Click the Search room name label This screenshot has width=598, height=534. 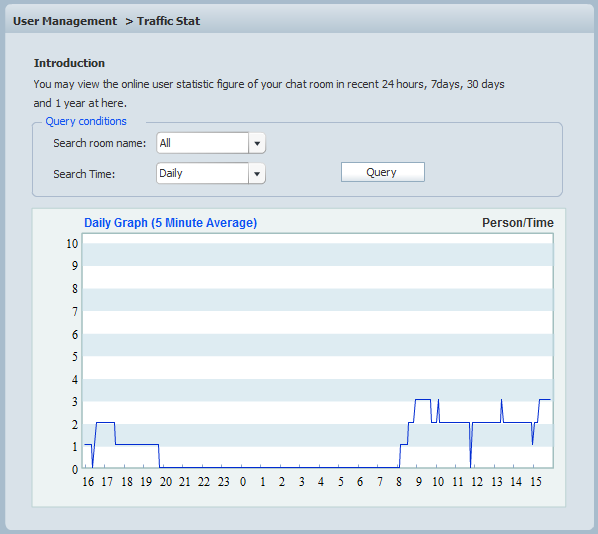pyautogui.click(x=100, y=143)
